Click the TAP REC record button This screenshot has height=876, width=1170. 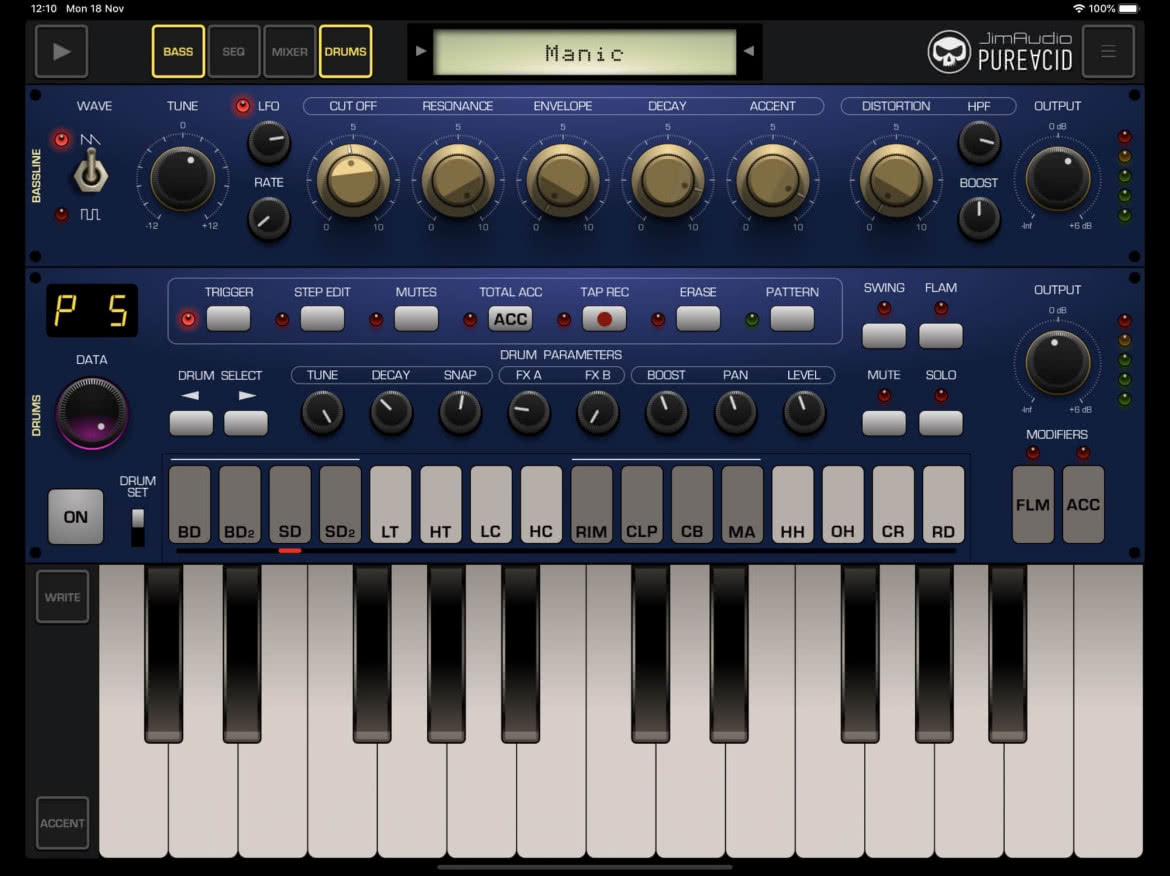[604, 319]
